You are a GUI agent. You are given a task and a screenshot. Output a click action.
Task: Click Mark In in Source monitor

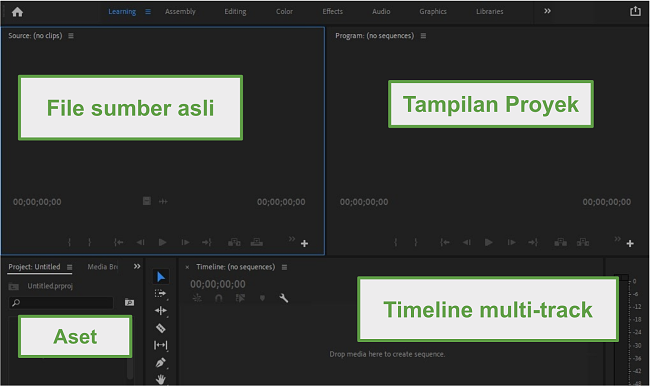coord(69,242)
